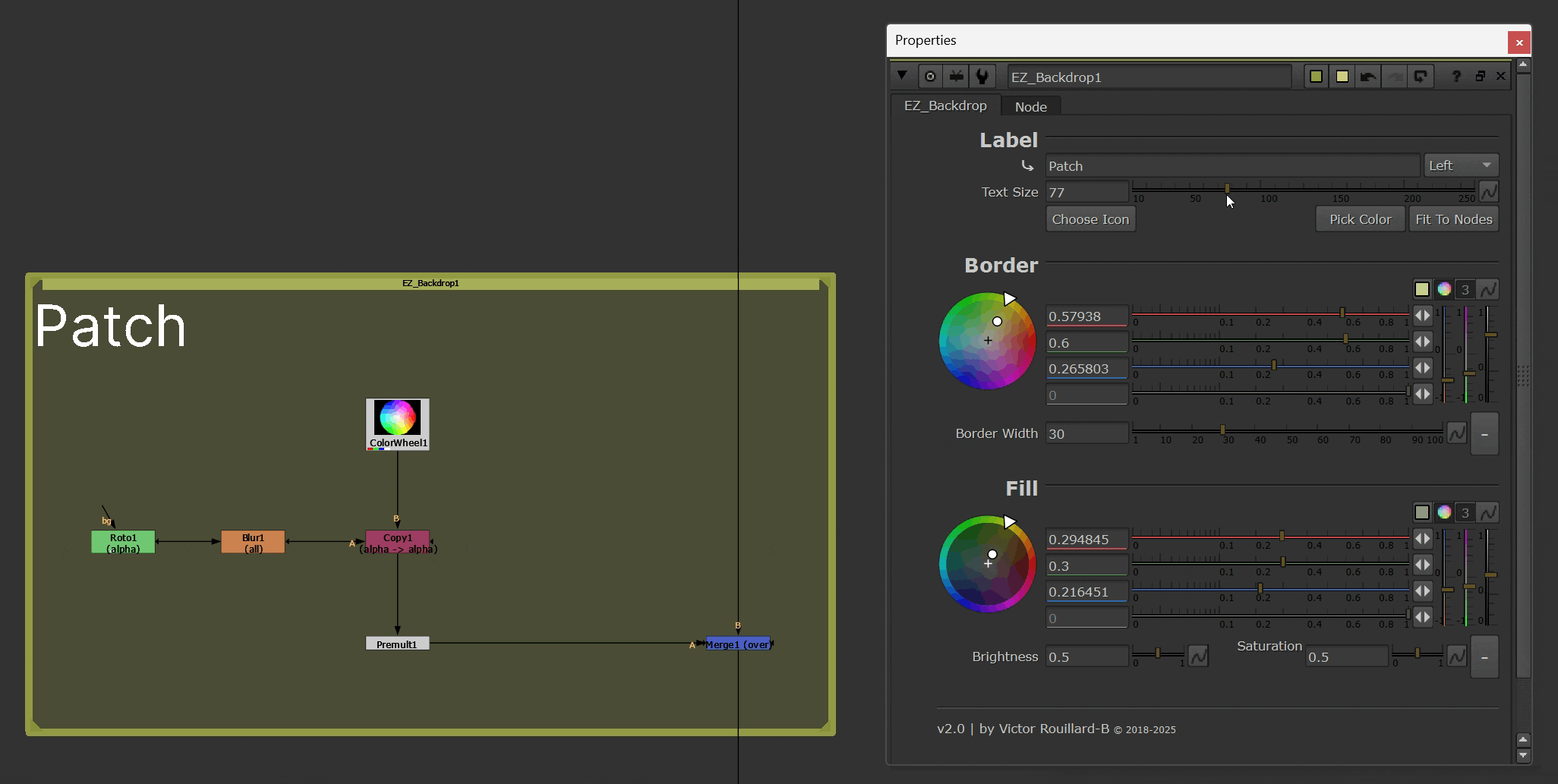Click the Patch label text field
The image size is (1558, 784).
tap(1232, 166)
